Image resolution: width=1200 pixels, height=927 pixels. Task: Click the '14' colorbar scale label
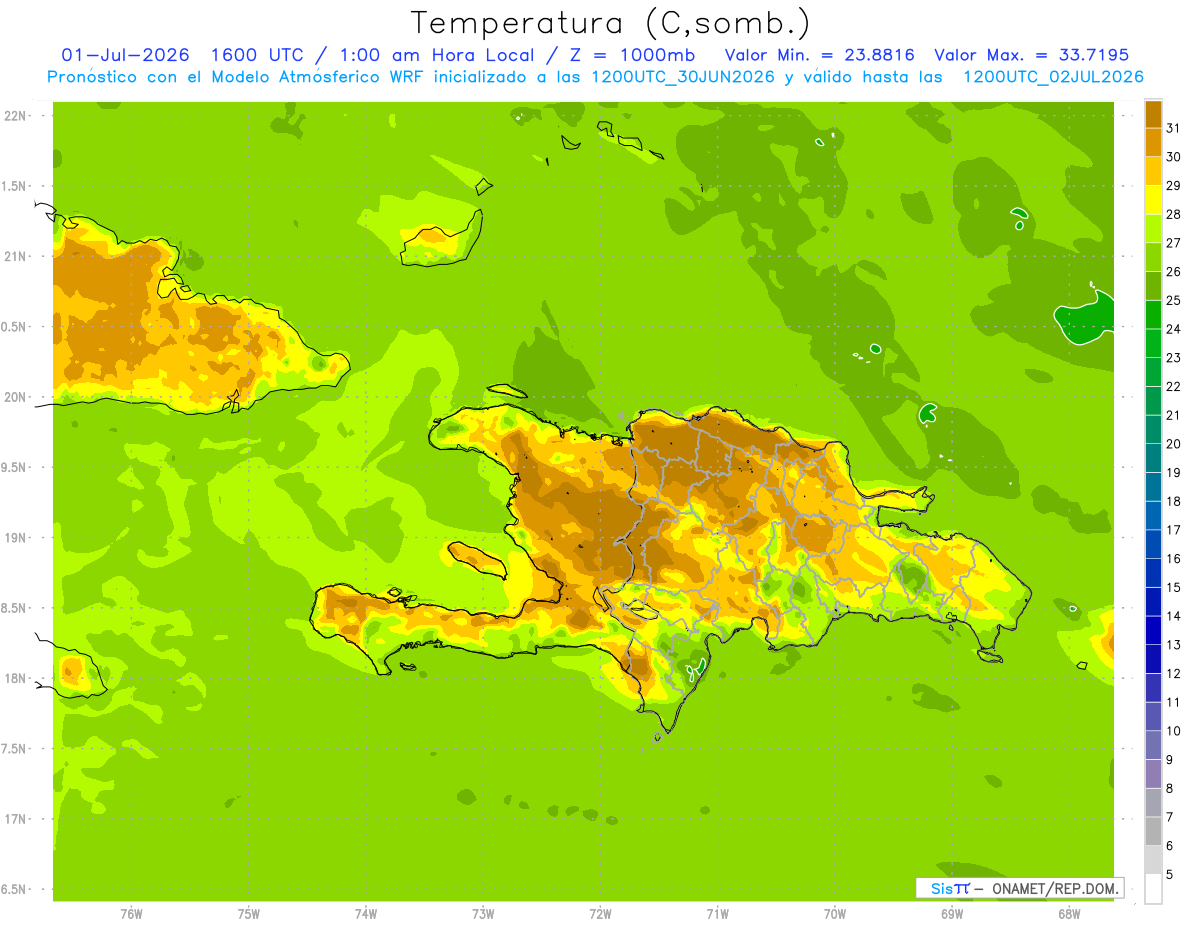click(1174, 616)
